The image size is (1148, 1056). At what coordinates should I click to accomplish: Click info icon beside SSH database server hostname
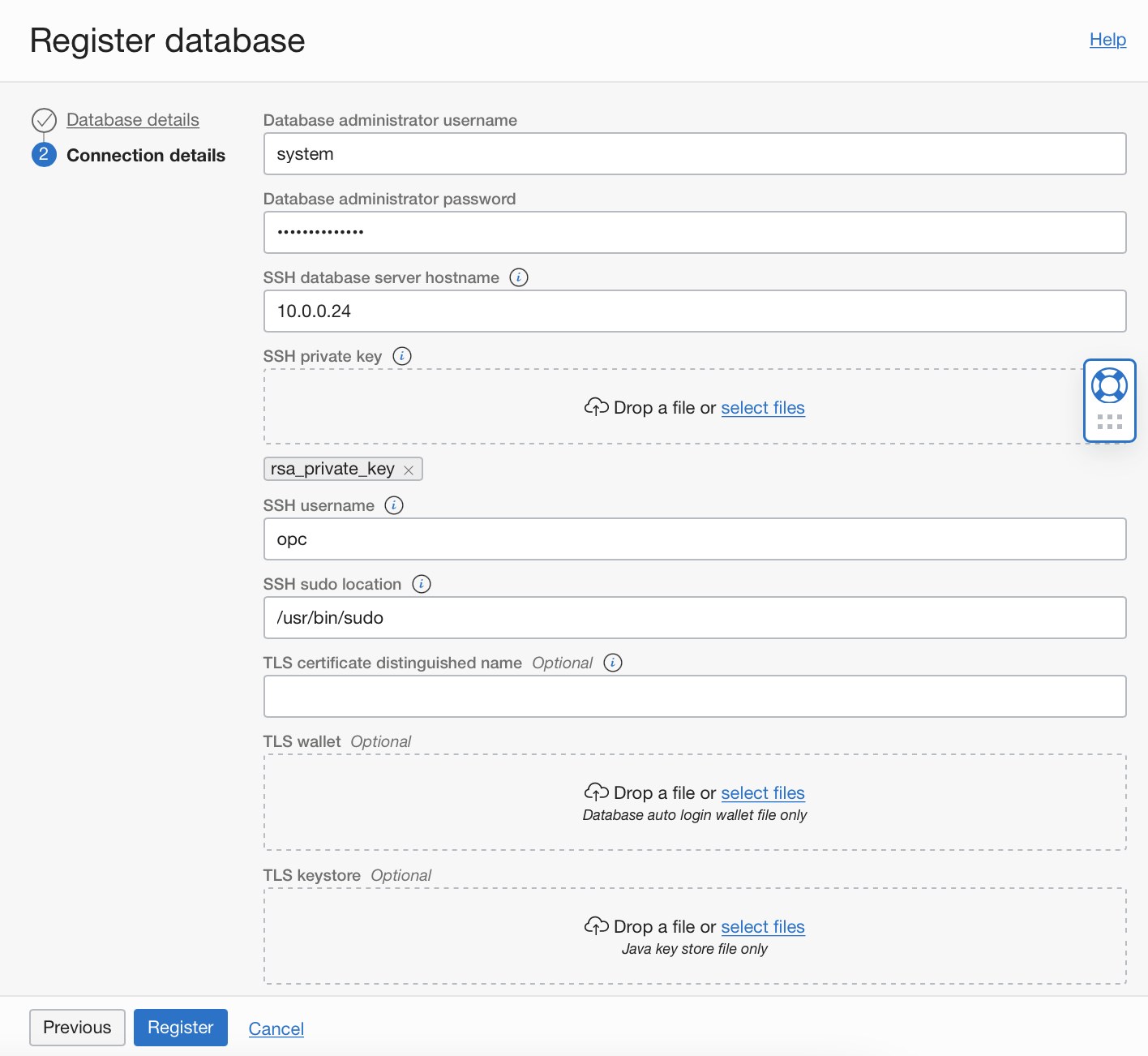click(519, 277)
